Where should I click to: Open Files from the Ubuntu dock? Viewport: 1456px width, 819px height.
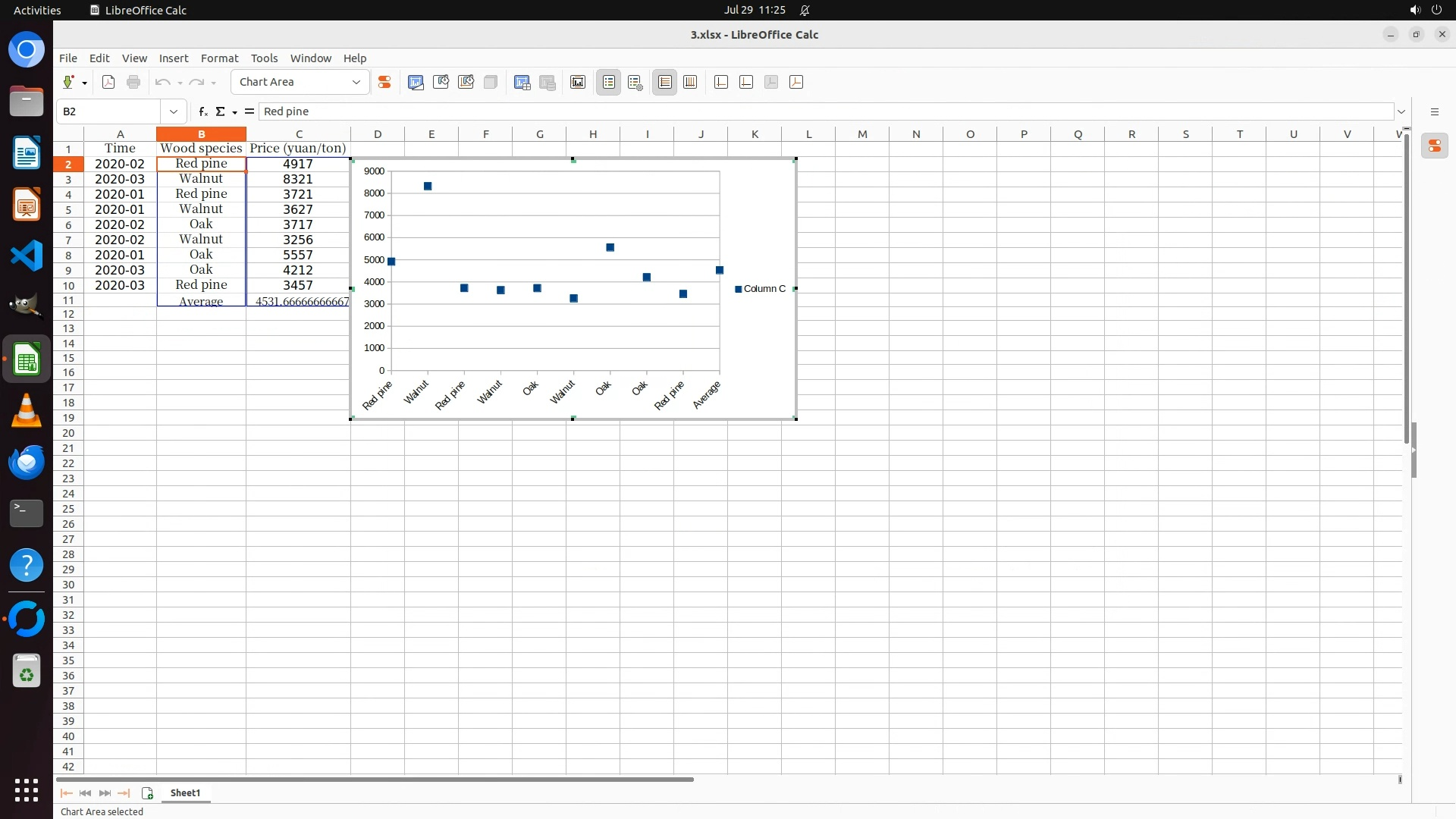27,101
